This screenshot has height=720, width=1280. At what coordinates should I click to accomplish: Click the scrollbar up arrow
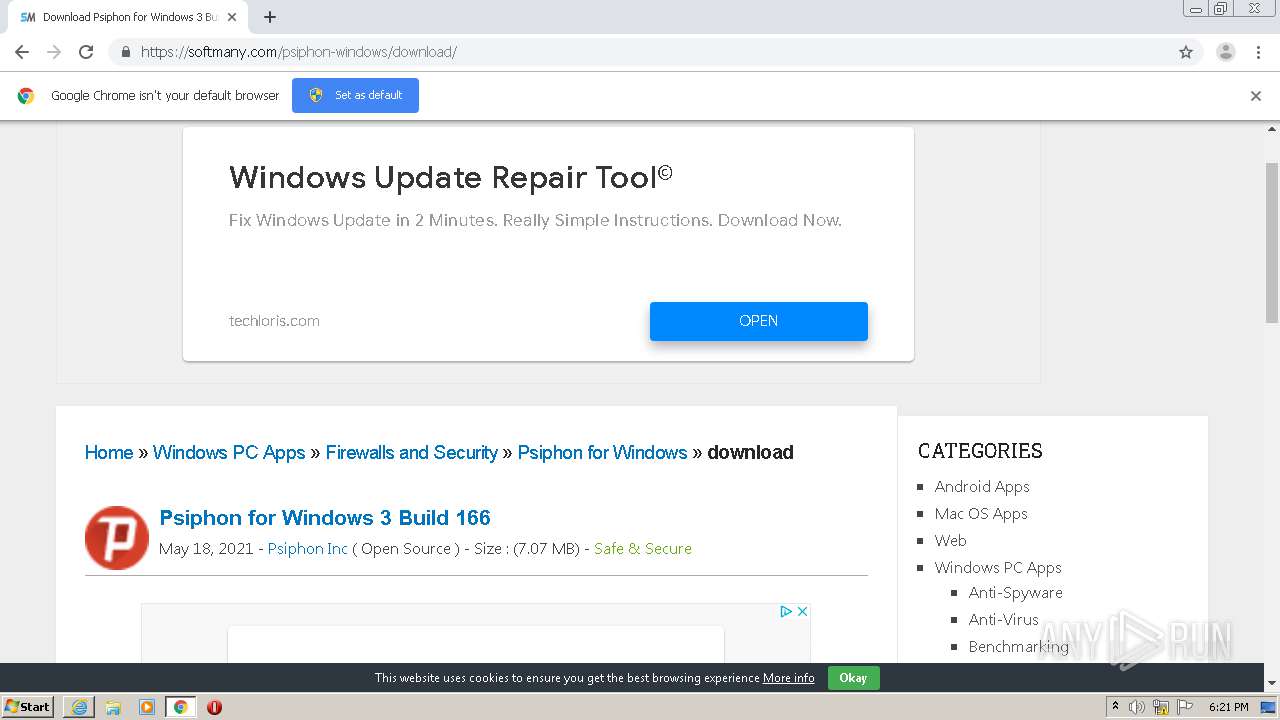point(1272,128)
